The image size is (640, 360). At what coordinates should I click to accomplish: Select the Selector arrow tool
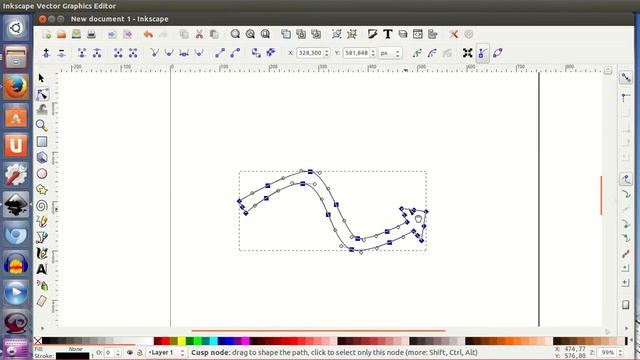coord(41,78)
